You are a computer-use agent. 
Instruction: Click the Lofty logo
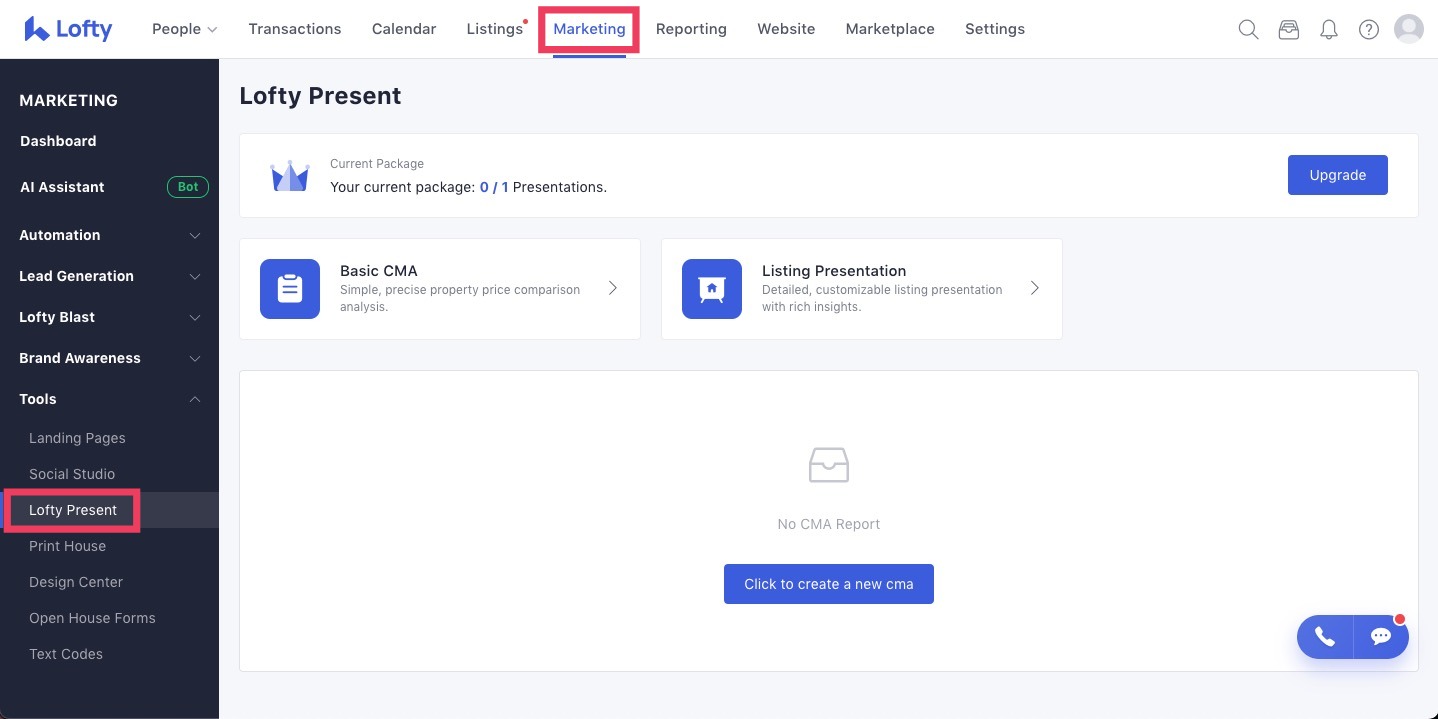click(68, 29)
